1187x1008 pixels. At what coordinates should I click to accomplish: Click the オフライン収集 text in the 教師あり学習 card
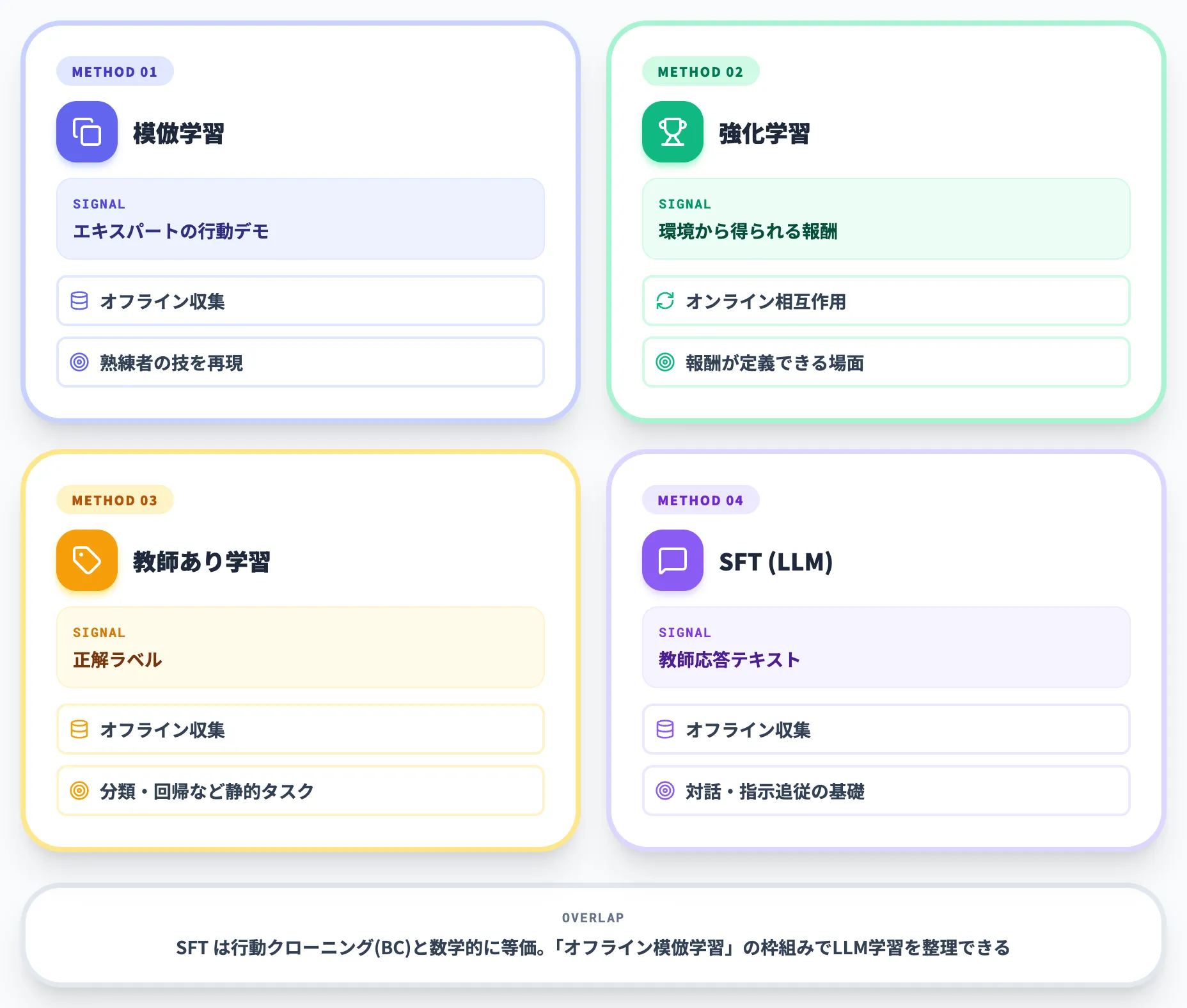[162, 730]
